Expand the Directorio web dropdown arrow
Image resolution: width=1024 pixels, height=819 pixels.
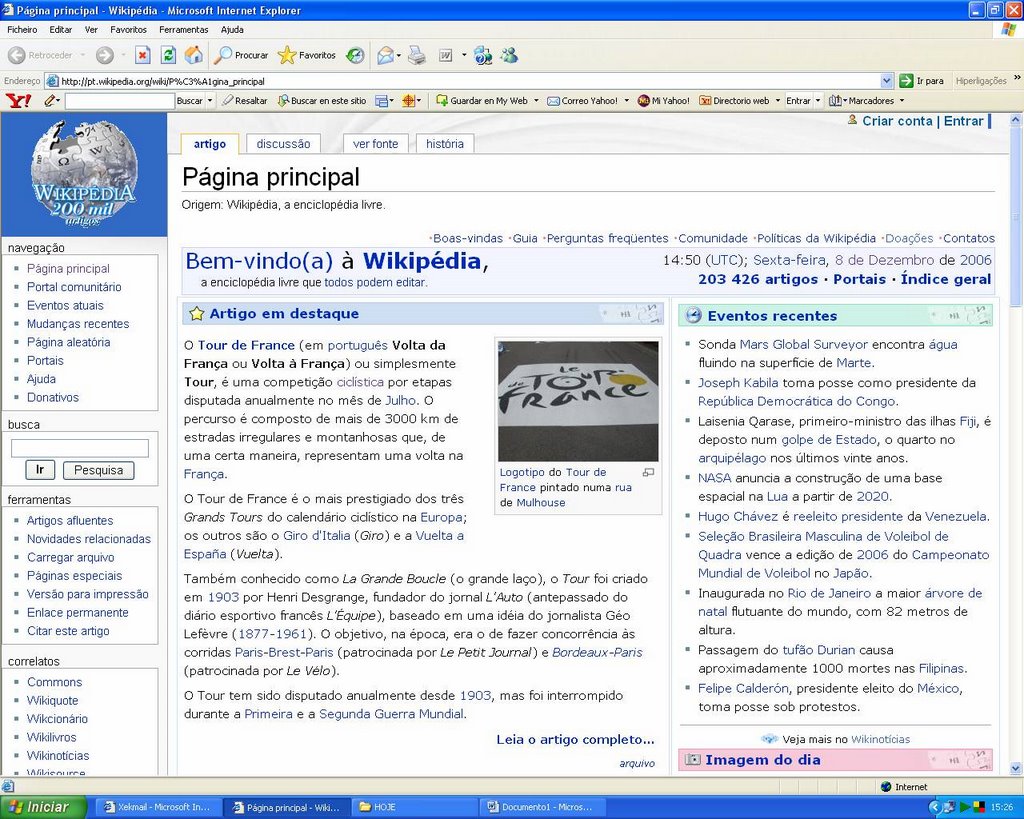[x=778, y=101]
